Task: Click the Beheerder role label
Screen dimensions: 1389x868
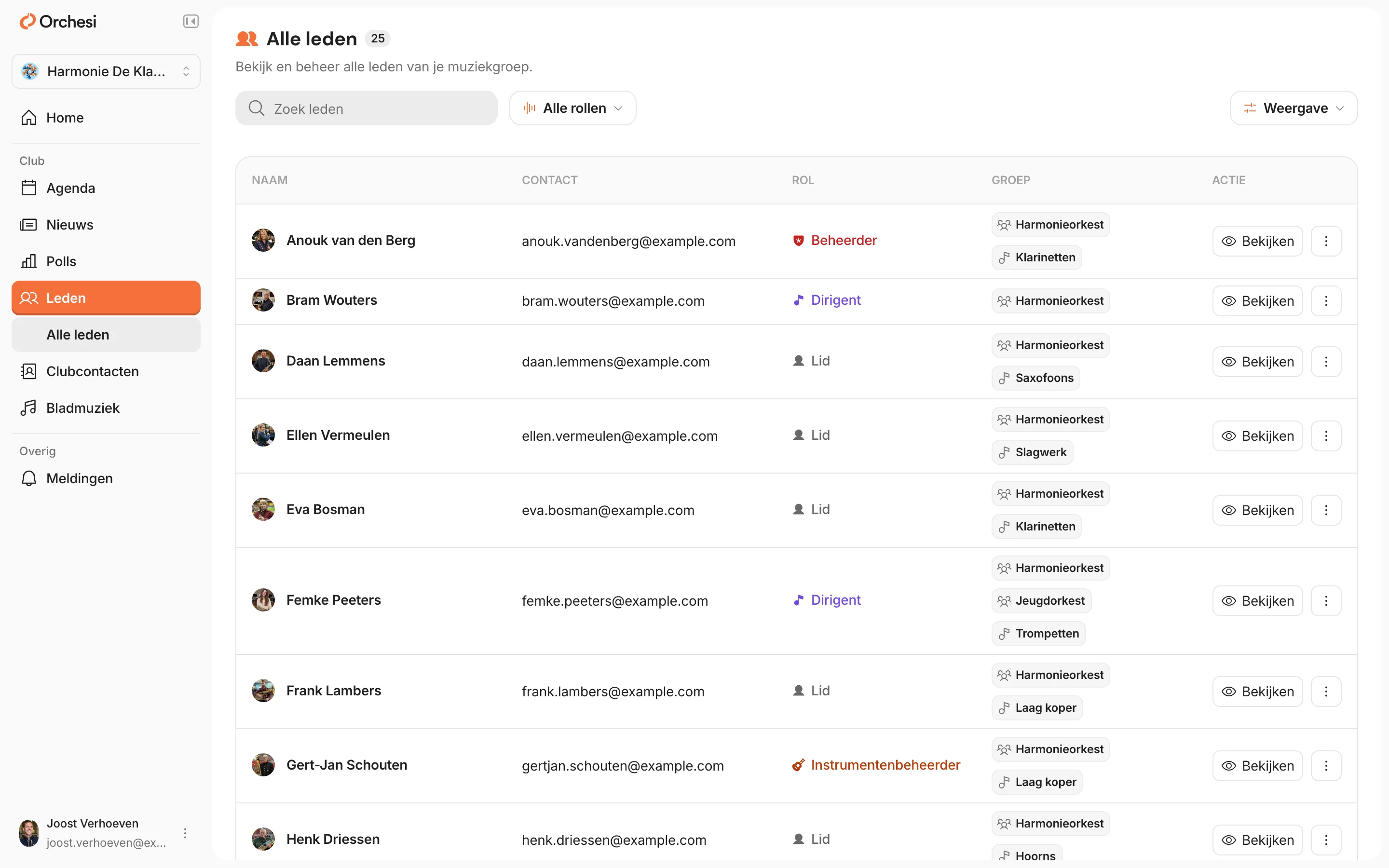Action: pos(834,241)
